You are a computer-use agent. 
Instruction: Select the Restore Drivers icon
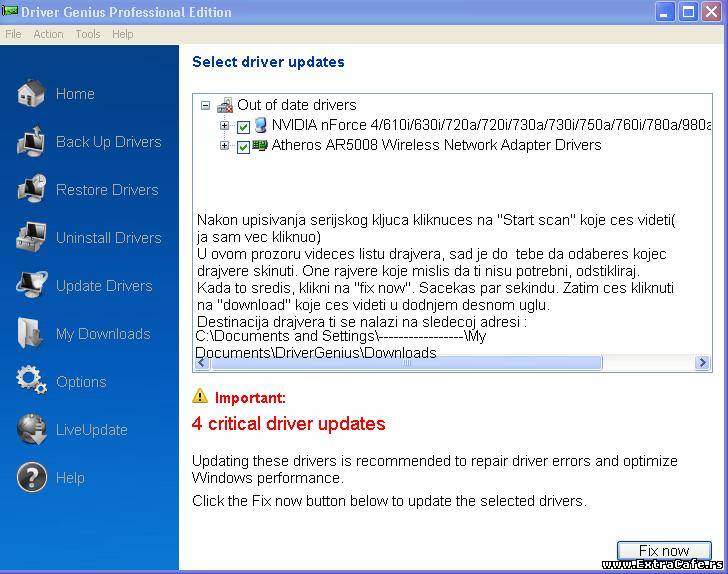[x=31, y=190]
